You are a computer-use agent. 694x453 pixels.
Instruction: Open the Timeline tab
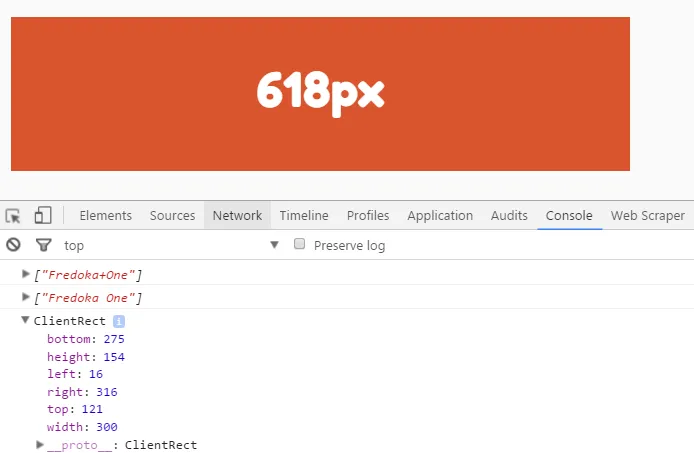point(304,216)
